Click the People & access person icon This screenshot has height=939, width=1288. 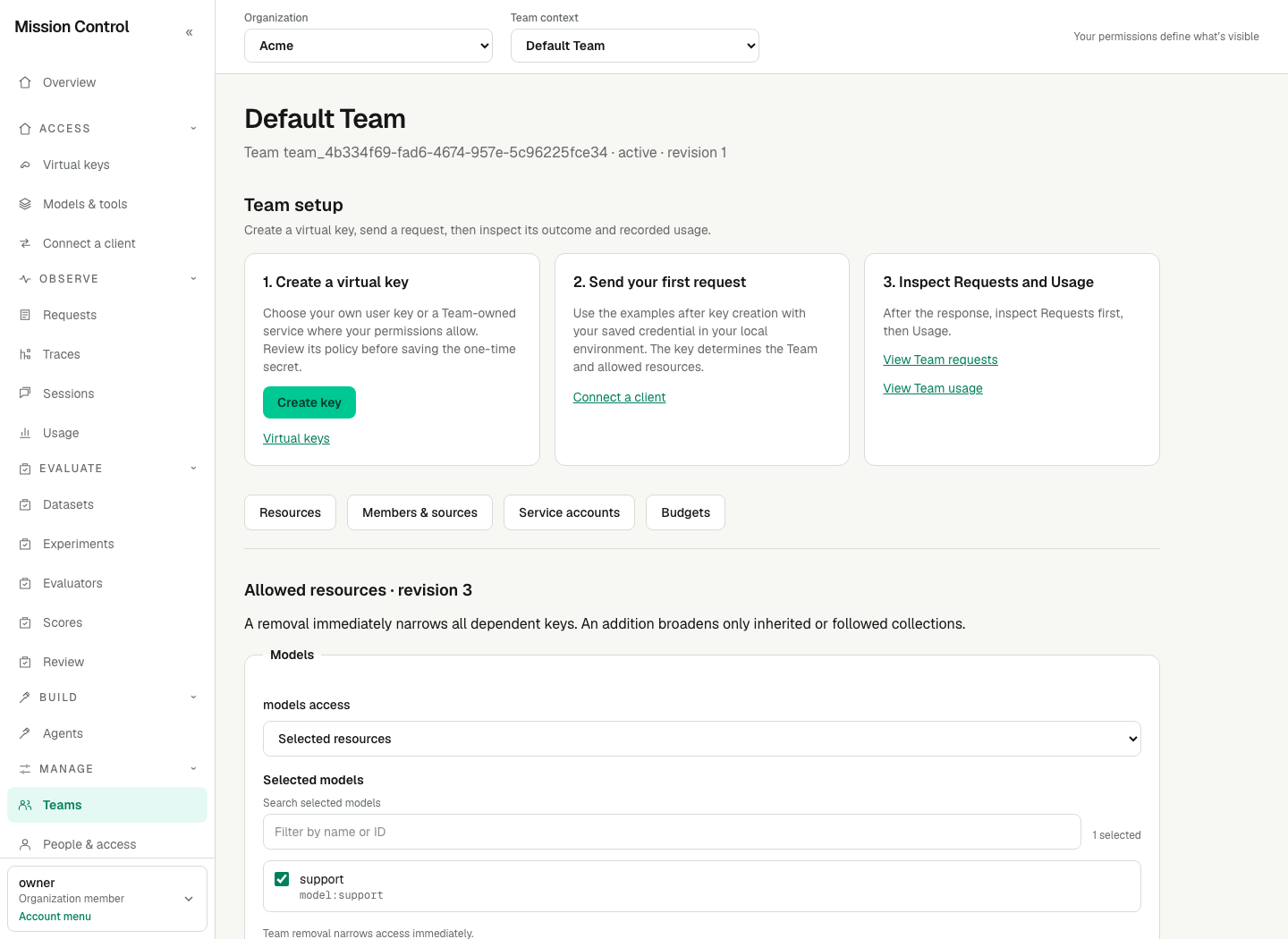[25, 844]
